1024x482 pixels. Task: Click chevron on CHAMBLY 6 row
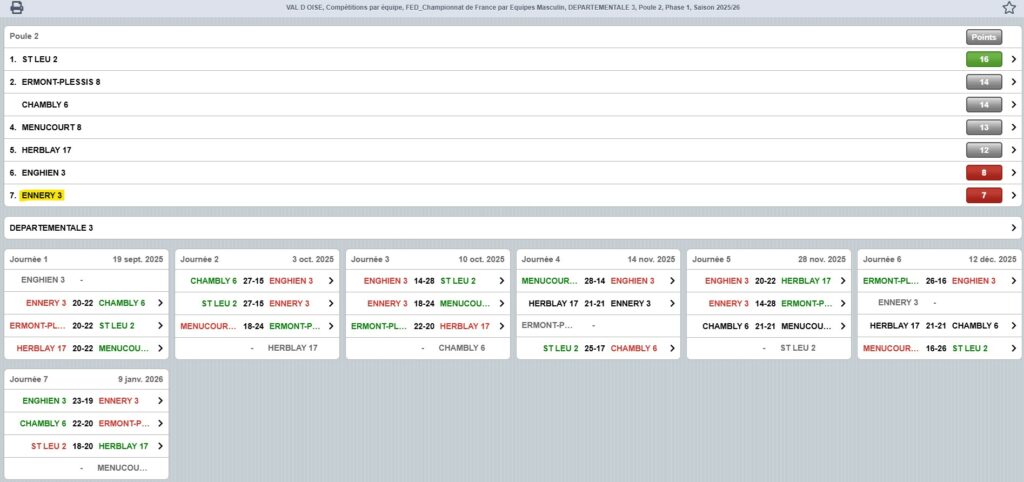click(1013, 105)
